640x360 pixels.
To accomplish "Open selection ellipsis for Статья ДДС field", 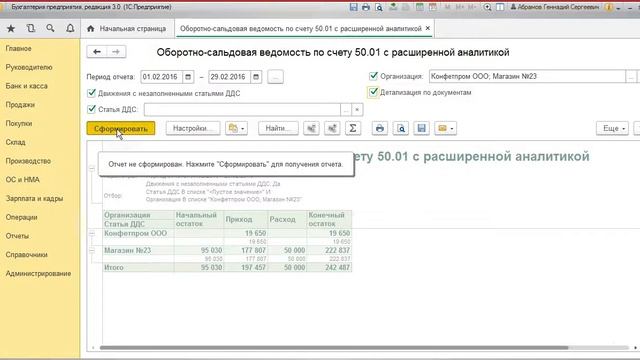I will (346, 109).
